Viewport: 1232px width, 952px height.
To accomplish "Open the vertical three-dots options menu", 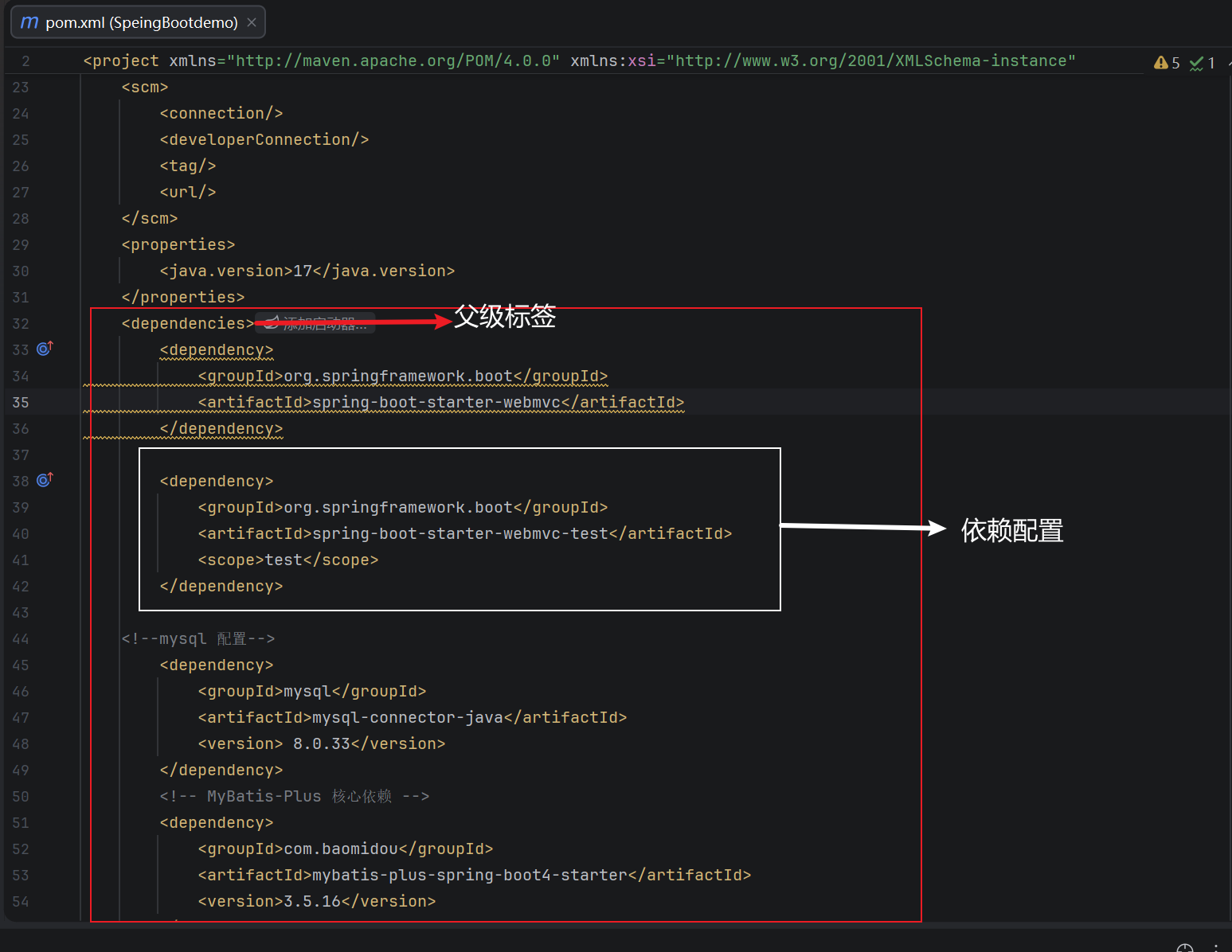I will click(1216, 947).
